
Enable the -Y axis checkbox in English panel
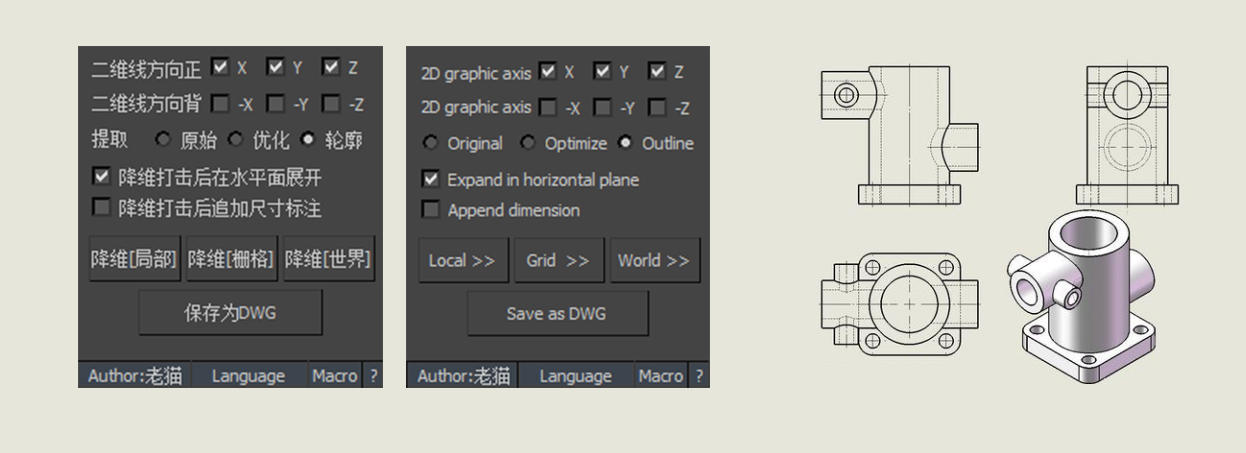pyautogui.click(x=602, y=106)
